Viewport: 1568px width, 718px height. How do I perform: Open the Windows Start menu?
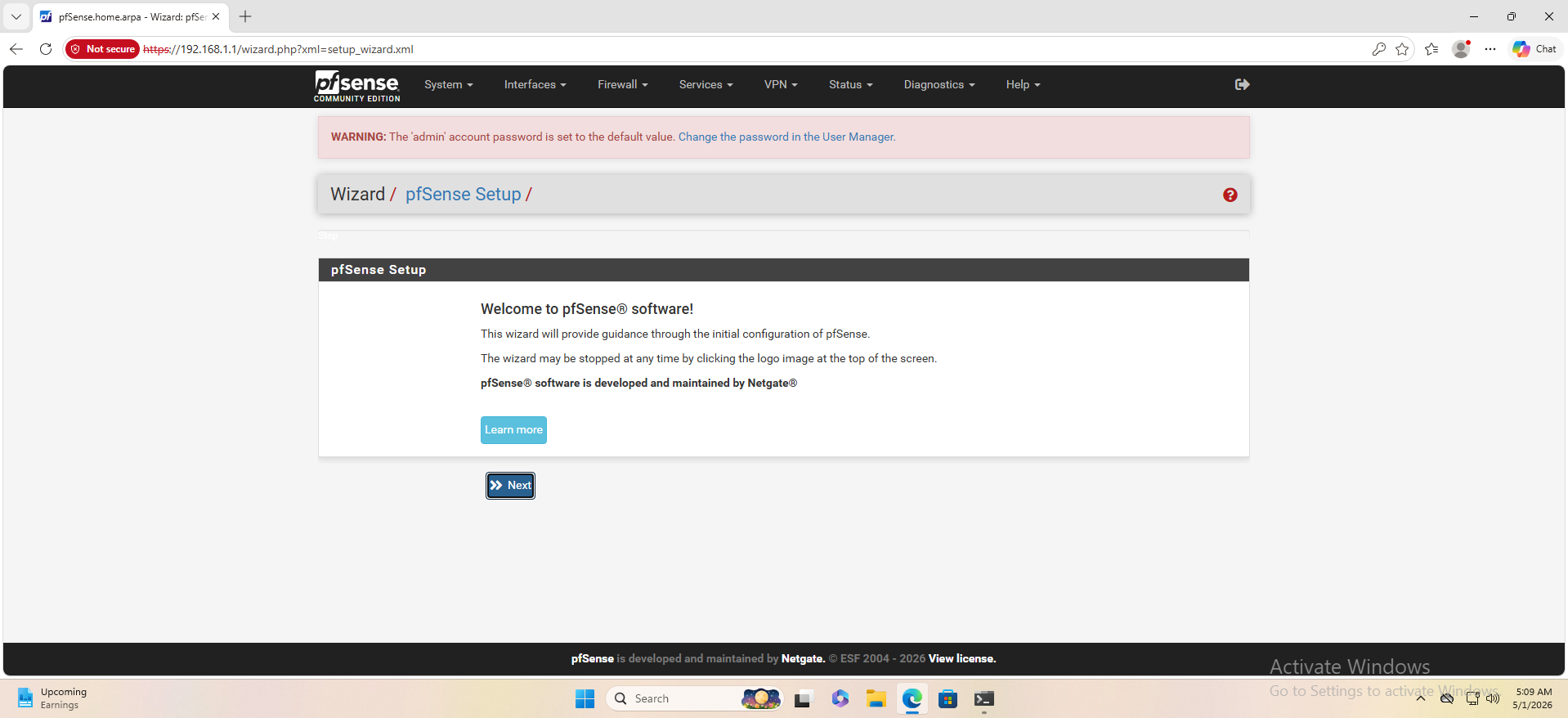click(x=585, y=698)
